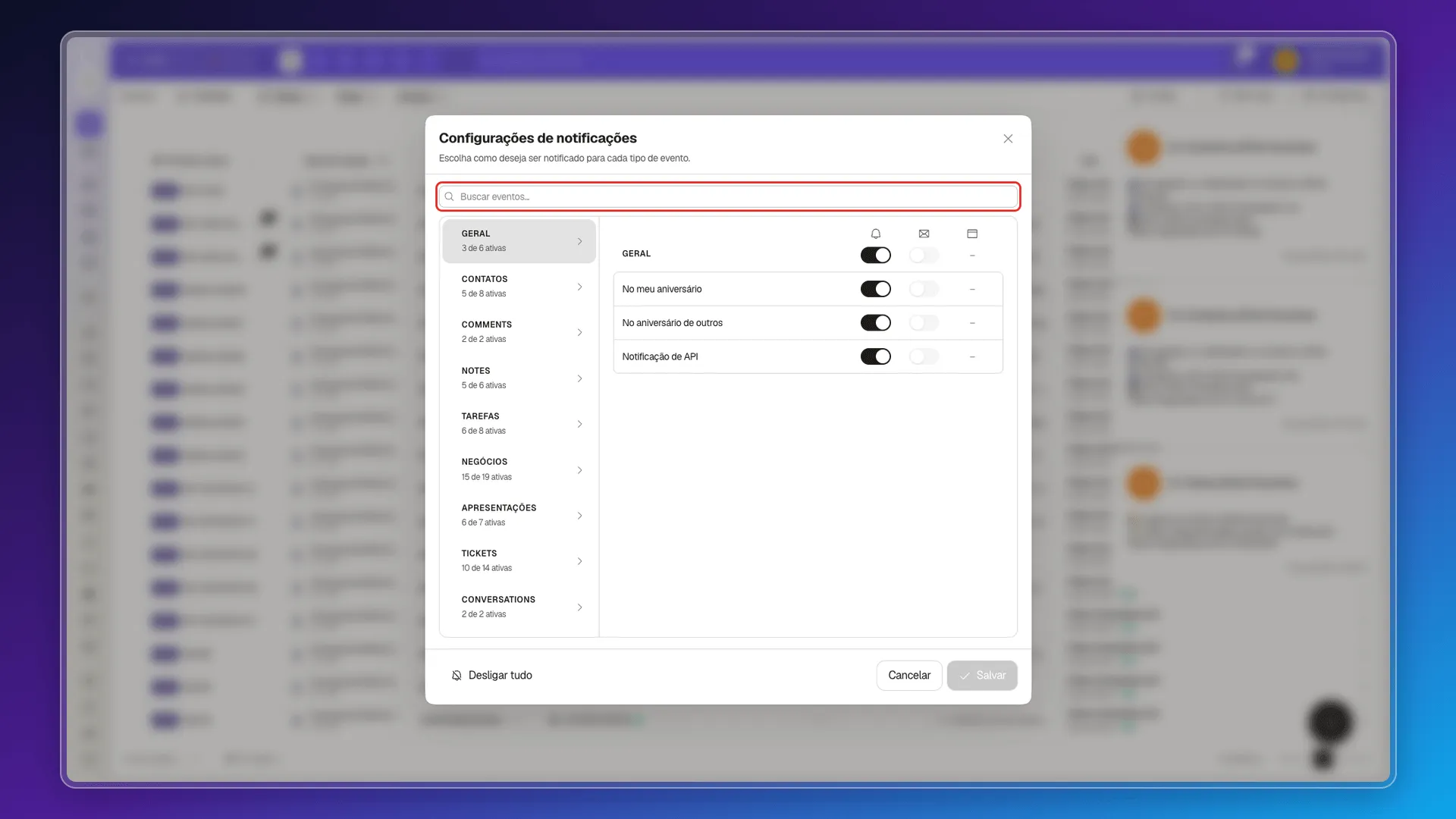1456x819 pixels.
Task: Click the '10 de 14 ativas' count text
Action: point(486,568)
